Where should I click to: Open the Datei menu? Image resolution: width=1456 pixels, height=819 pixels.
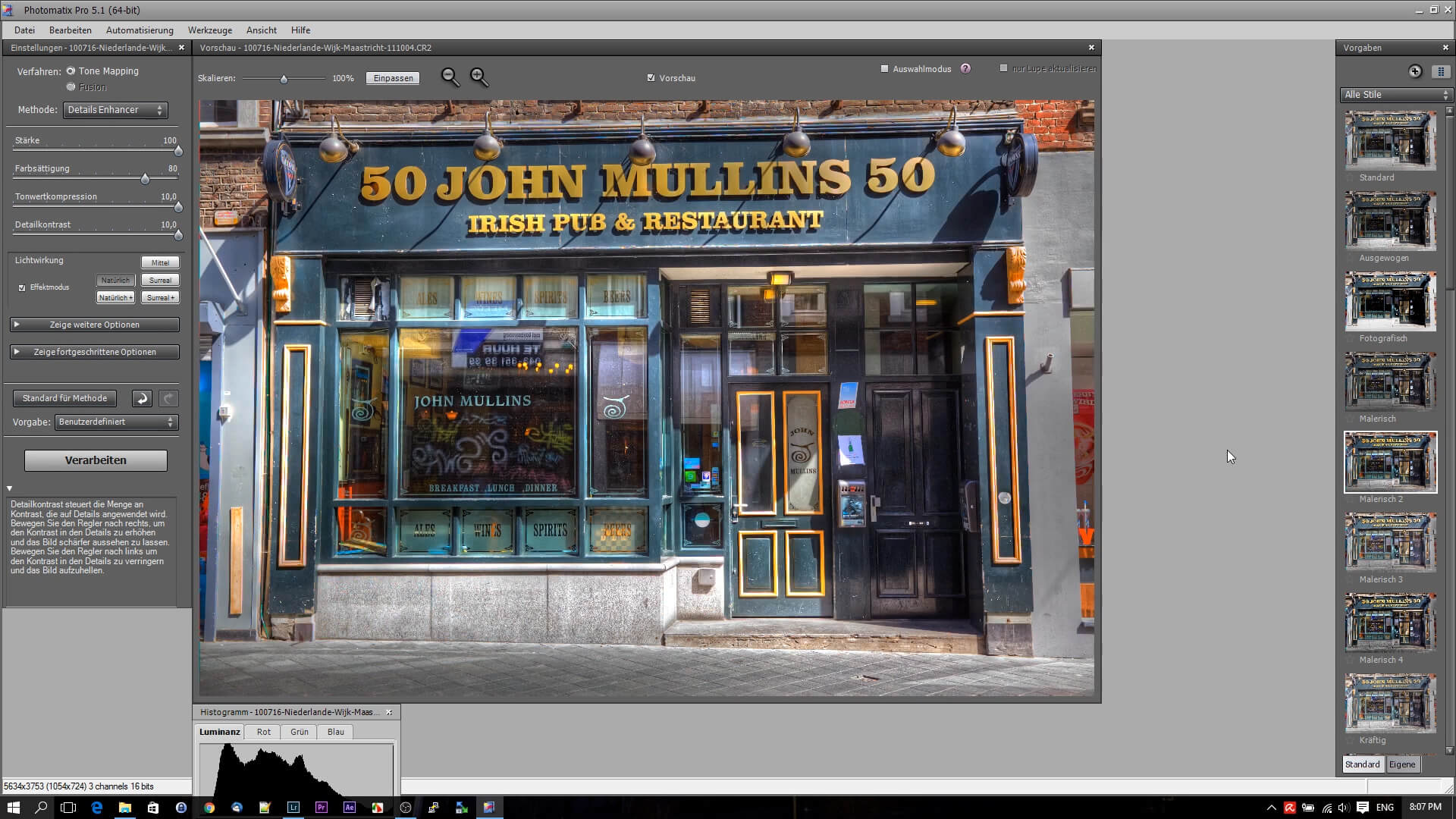[x=24, y=30]
